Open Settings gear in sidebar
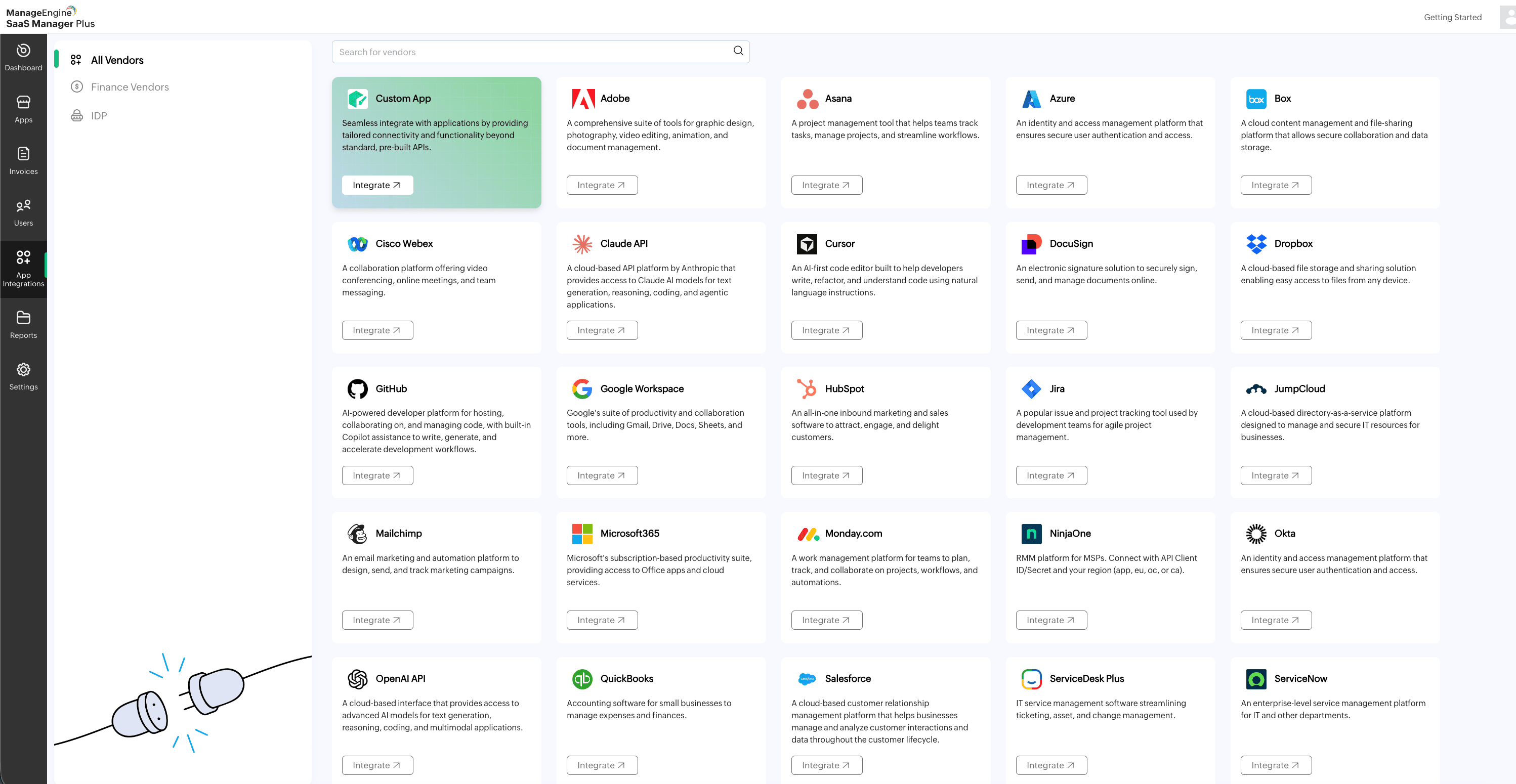Viewport: 1516px width, 784px height. pos(24,377)
